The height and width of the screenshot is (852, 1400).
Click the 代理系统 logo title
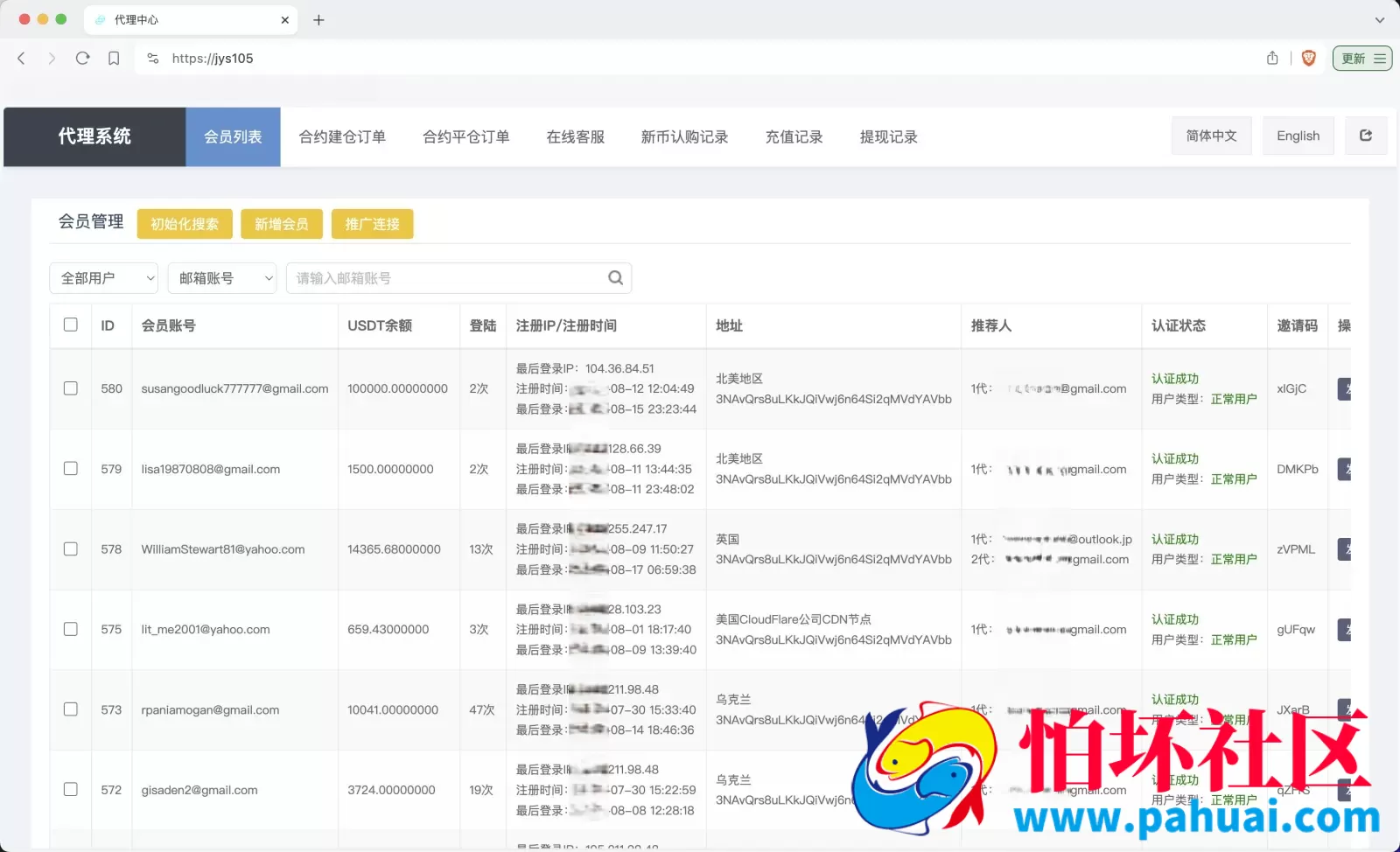point(94,136)
